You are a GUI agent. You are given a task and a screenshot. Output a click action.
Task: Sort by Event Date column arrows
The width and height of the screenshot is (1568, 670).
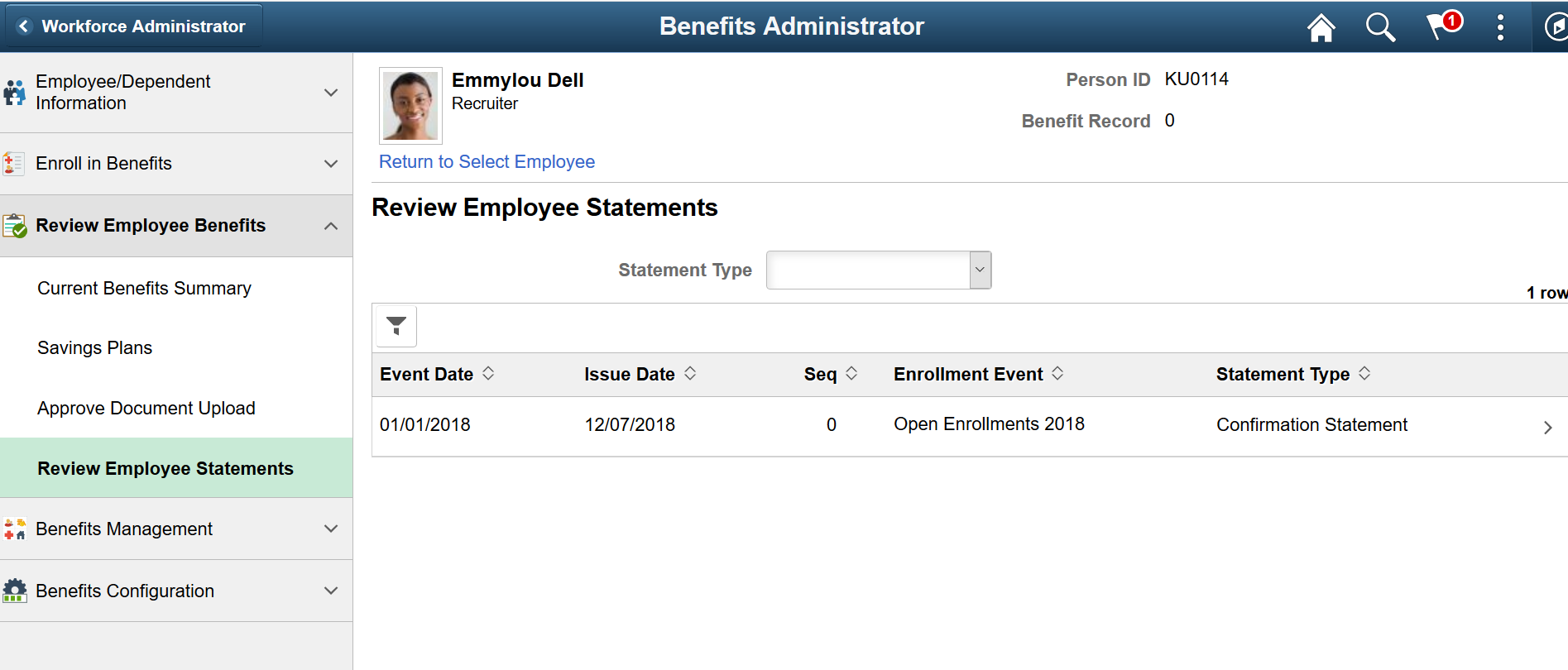click(488, 374)
